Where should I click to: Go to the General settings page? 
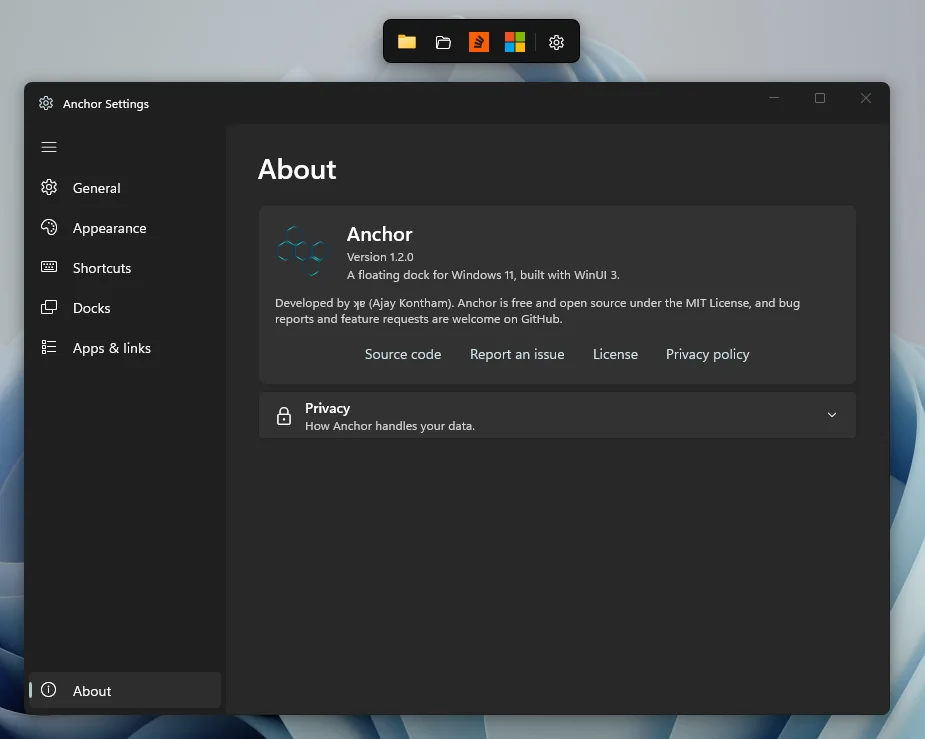124,188
